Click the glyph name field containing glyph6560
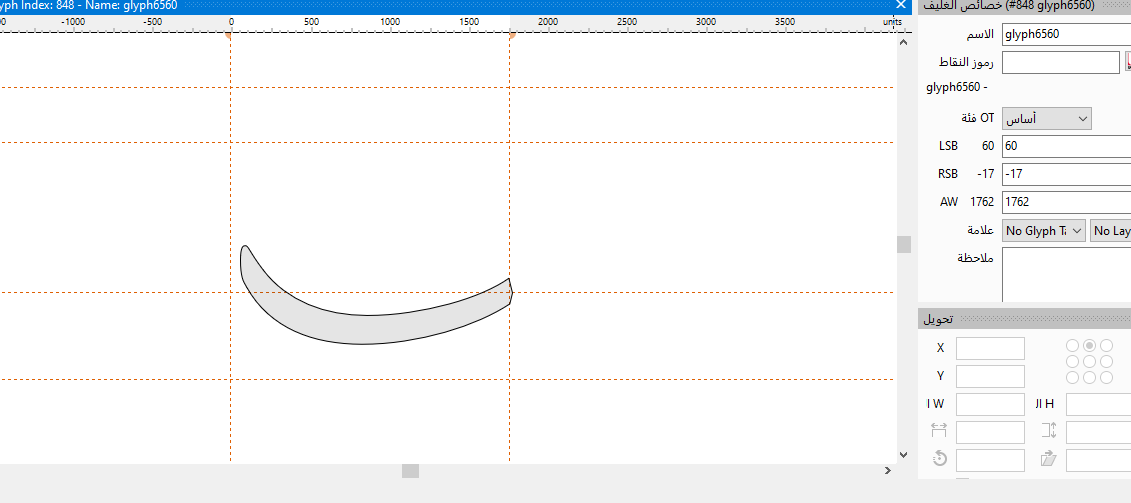Screen dimensions: 1131x503 pos(1065,34)
